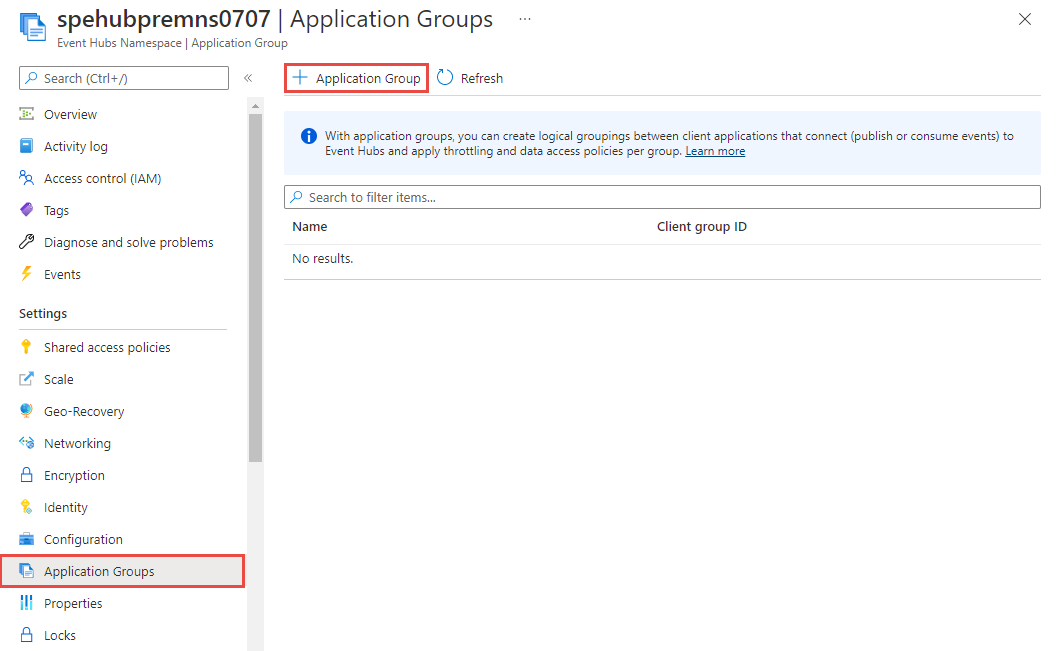Click the key icon for Shared access policies

[x=26, y=347]
